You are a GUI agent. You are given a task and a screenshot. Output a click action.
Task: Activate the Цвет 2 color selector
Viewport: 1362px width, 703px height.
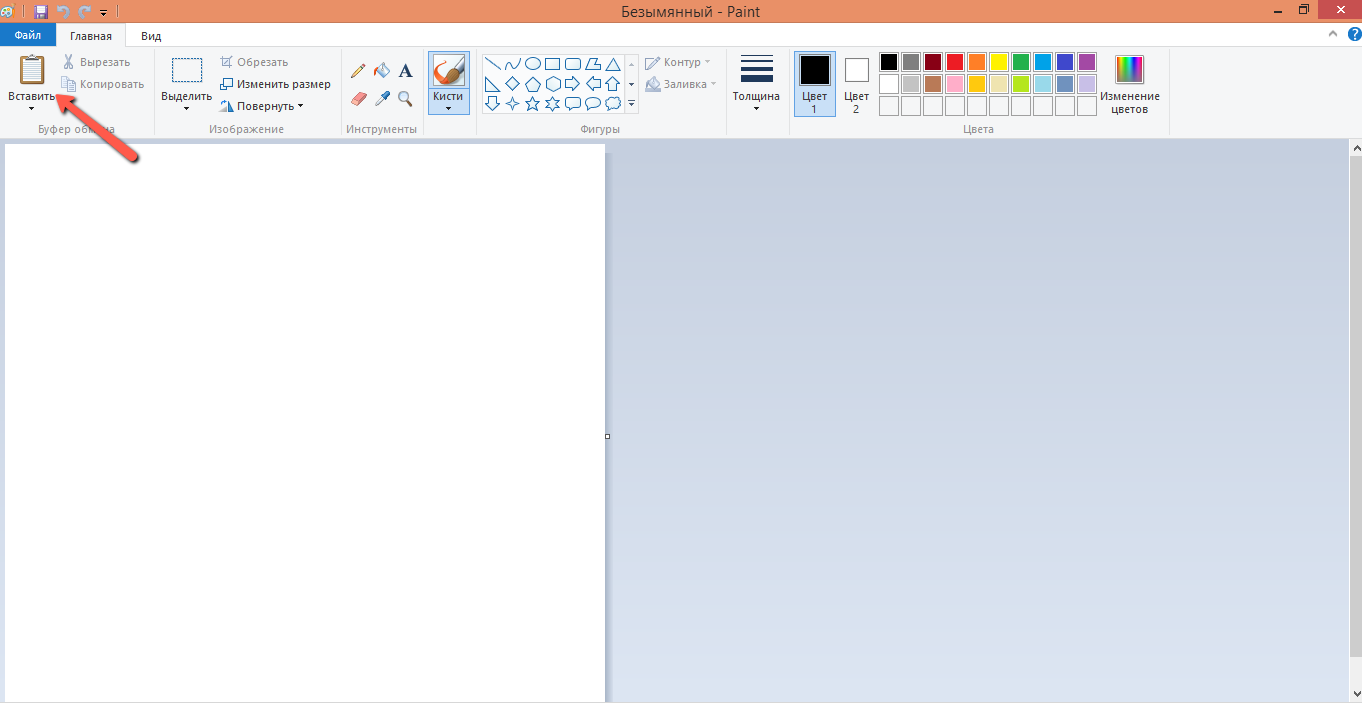pos(856,84)
